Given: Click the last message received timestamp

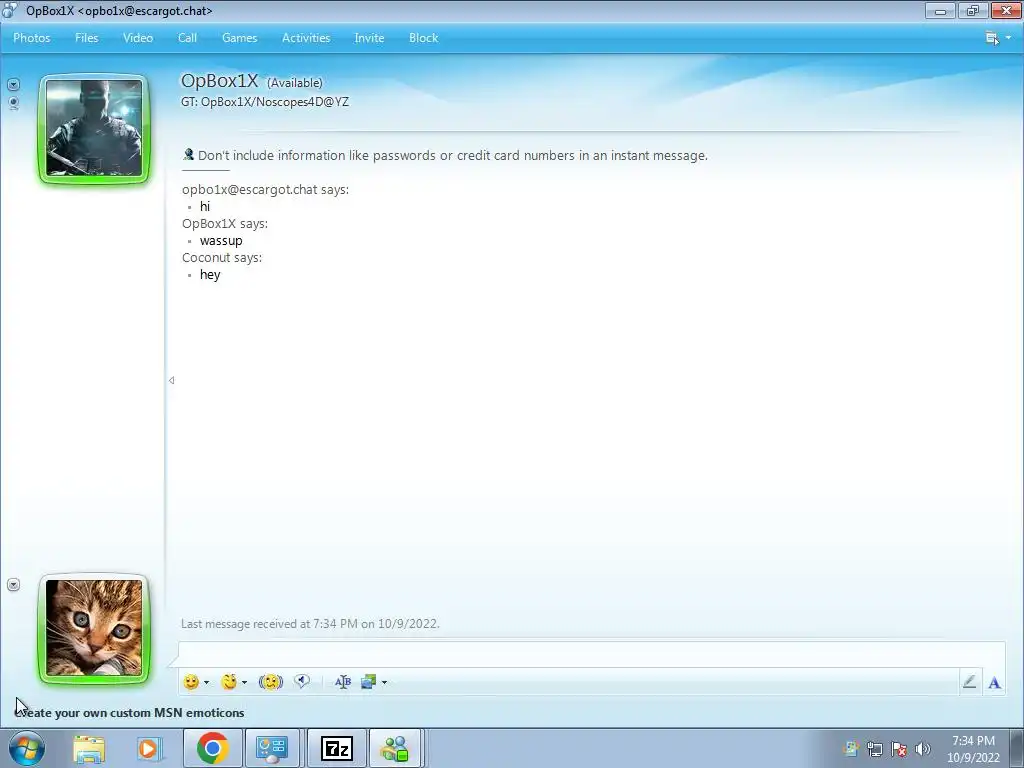Looking at the screenshot, I should pyautogui.click(x=310, y=624).
